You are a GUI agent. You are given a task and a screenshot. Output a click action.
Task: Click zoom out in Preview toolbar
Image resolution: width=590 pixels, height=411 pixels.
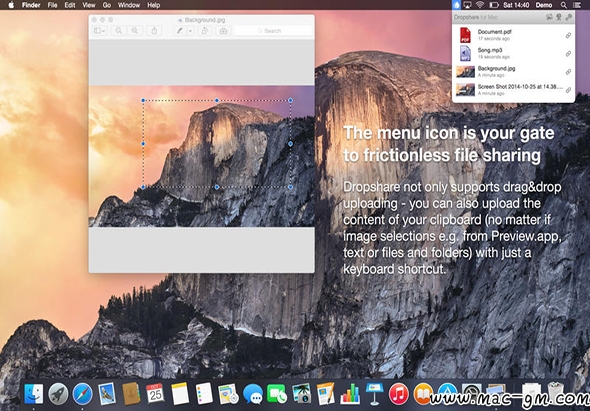click(119, 31)
